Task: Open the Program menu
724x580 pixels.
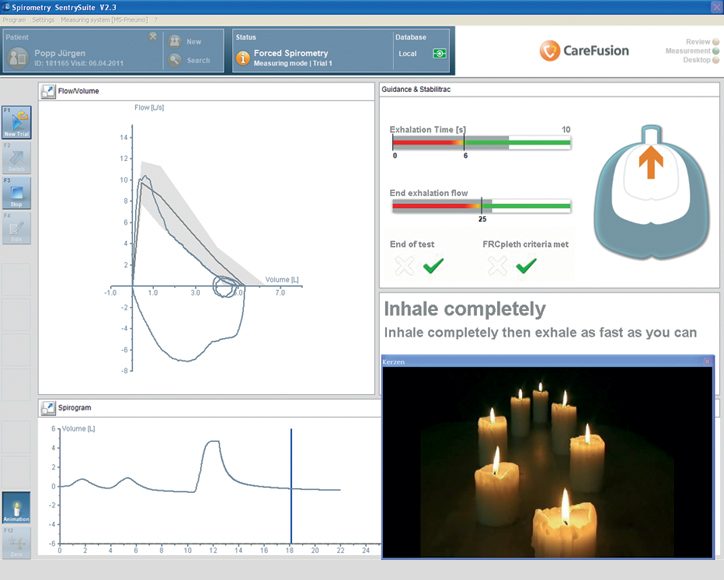Action: click(x=14, y=20)
